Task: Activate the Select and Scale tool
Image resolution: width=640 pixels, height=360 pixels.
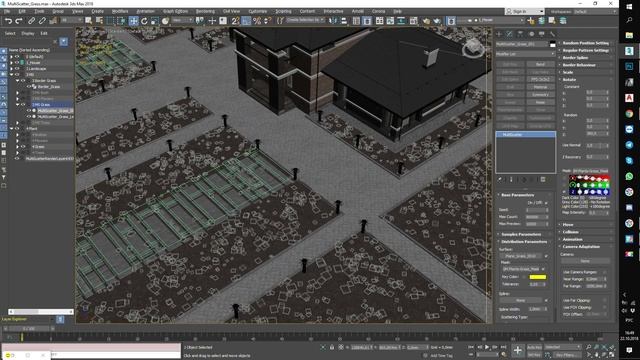Action: coord(155,20)
